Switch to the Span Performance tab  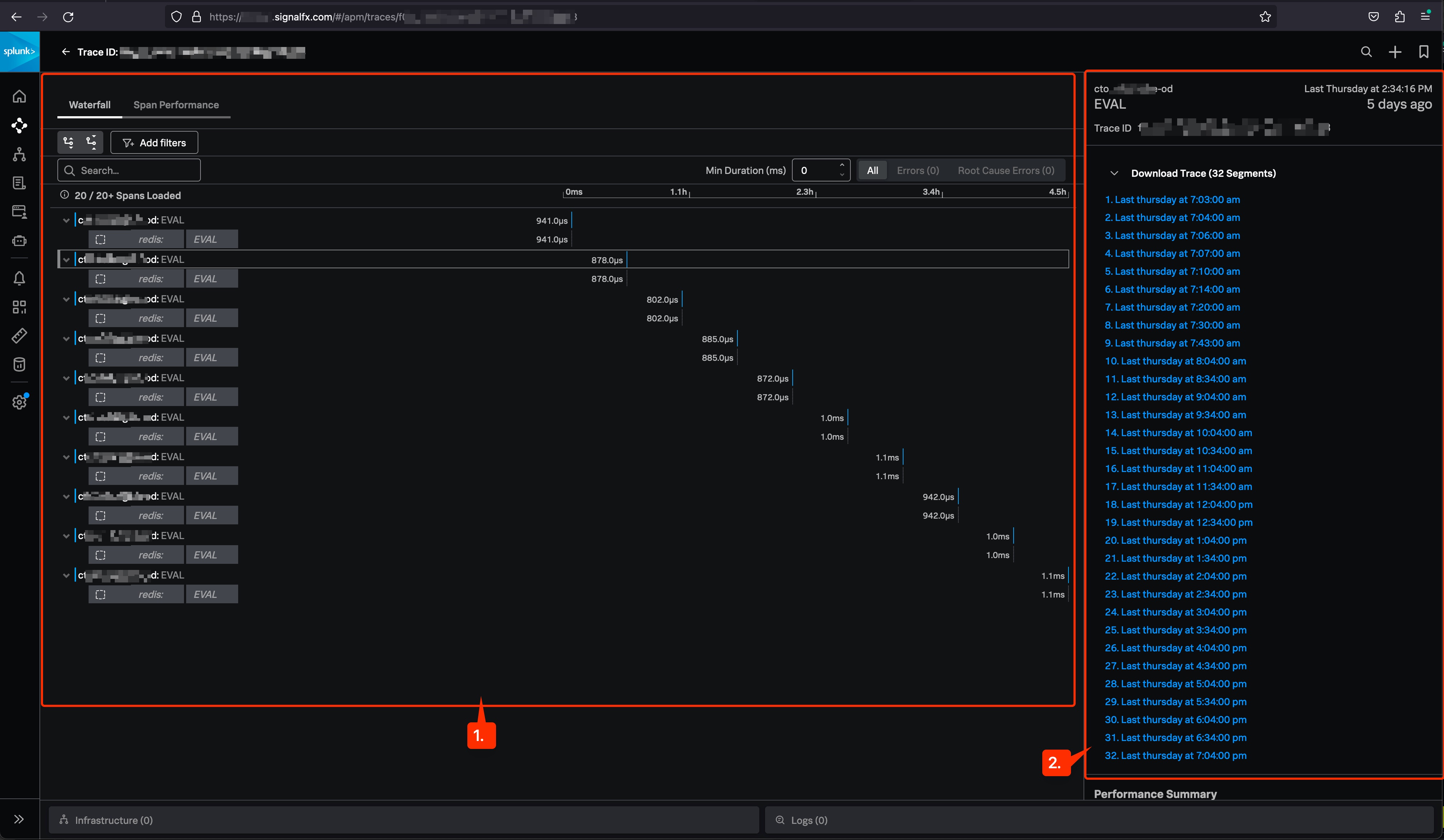pyautogui.click(x=176, y=104)
